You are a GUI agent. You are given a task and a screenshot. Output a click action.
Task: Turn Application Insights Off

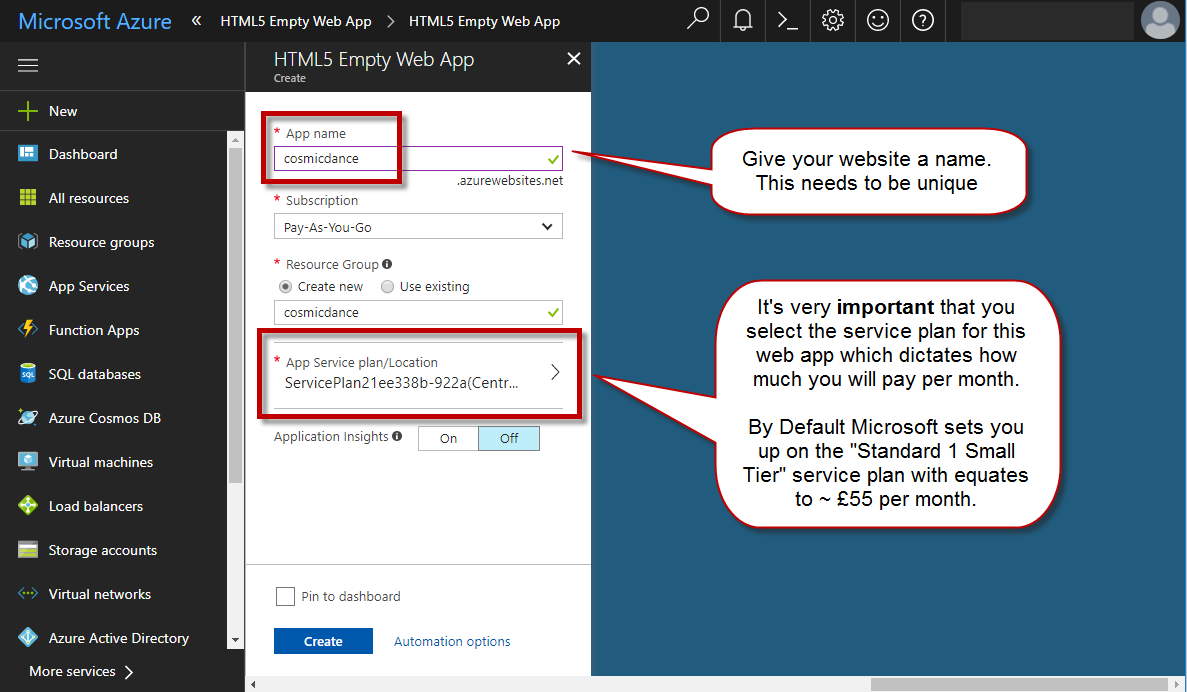click(509, 438)
